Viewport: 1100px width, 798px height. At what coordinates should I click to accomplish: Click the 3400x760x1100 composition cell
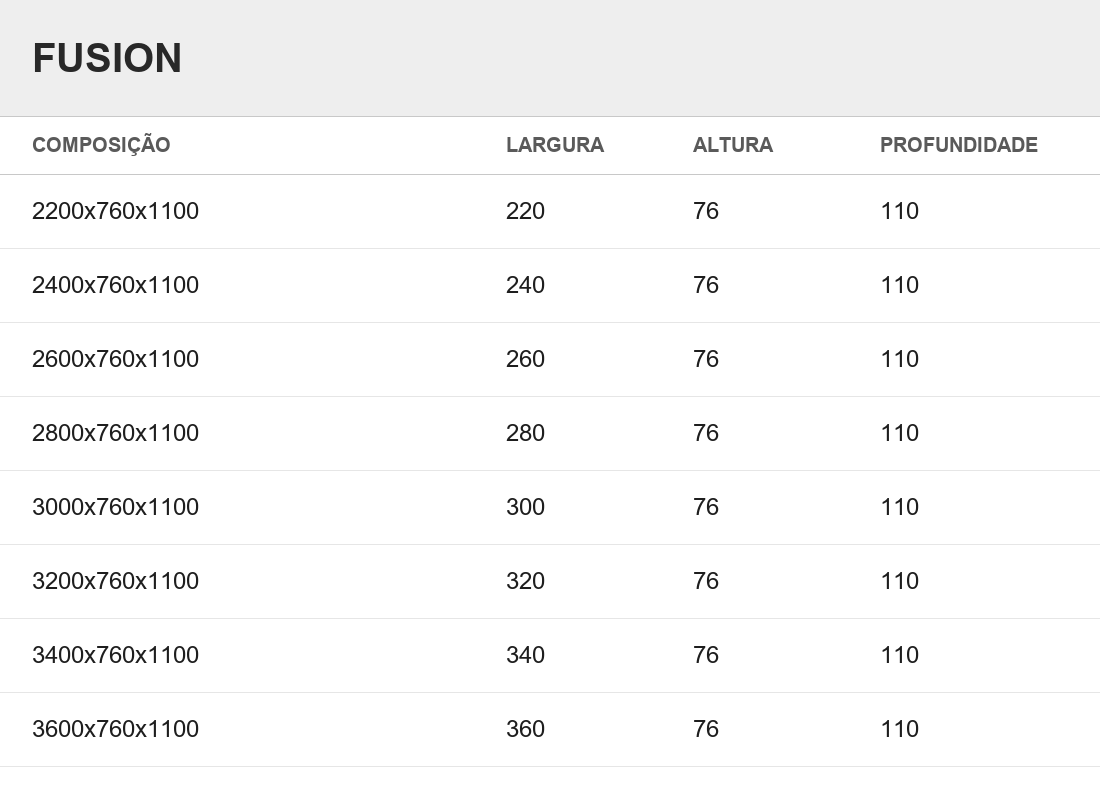click(x=115, y=655)
